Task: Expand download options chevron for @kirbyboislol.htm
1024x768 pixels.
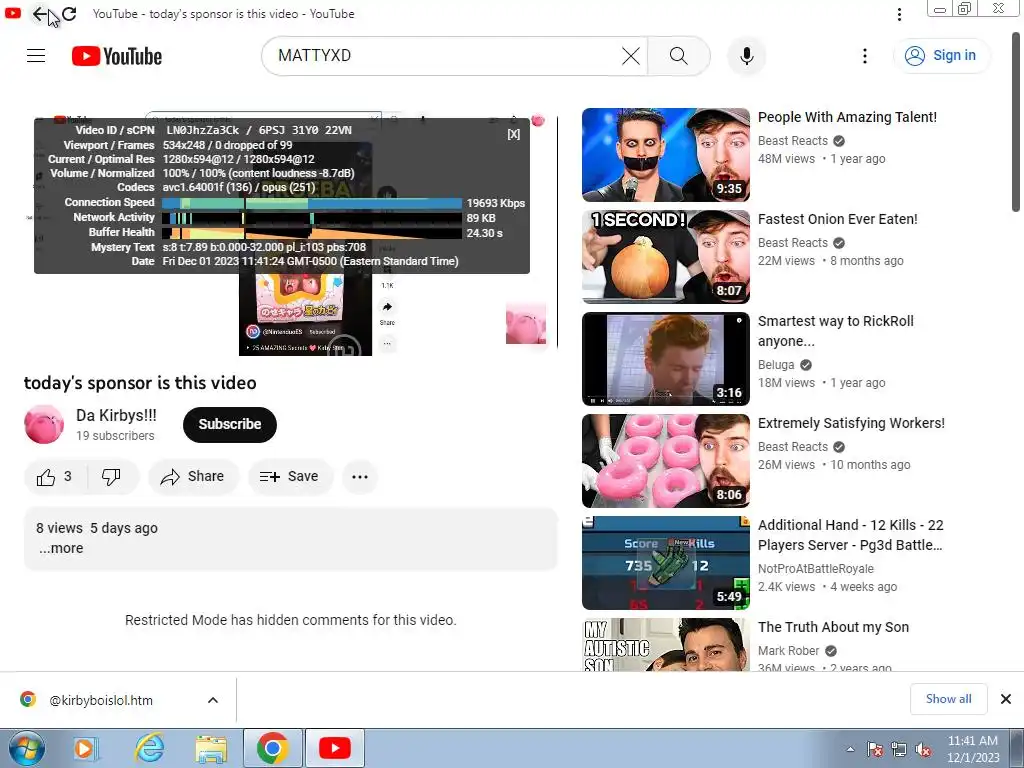Action: click(x=213, y=700)
